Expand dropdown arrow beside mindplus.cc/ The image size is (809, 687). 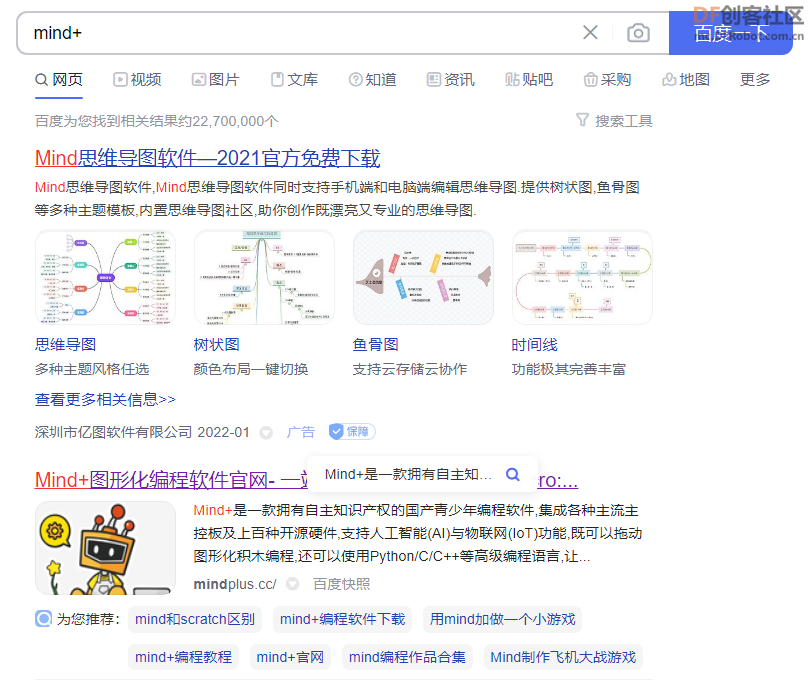click(x=293, y=584)
